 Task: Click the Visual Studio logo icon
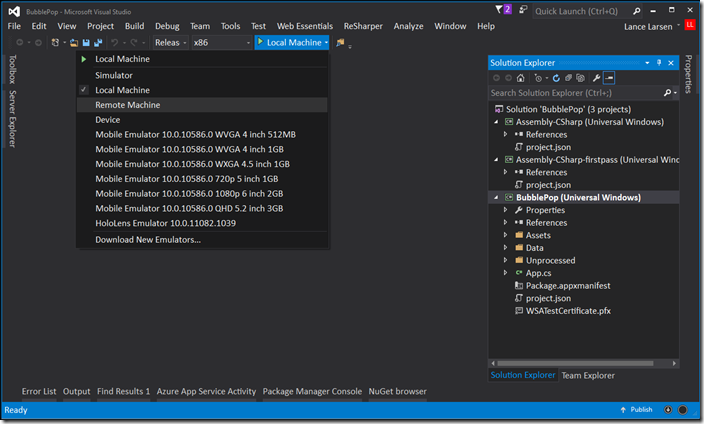point(14,12)
